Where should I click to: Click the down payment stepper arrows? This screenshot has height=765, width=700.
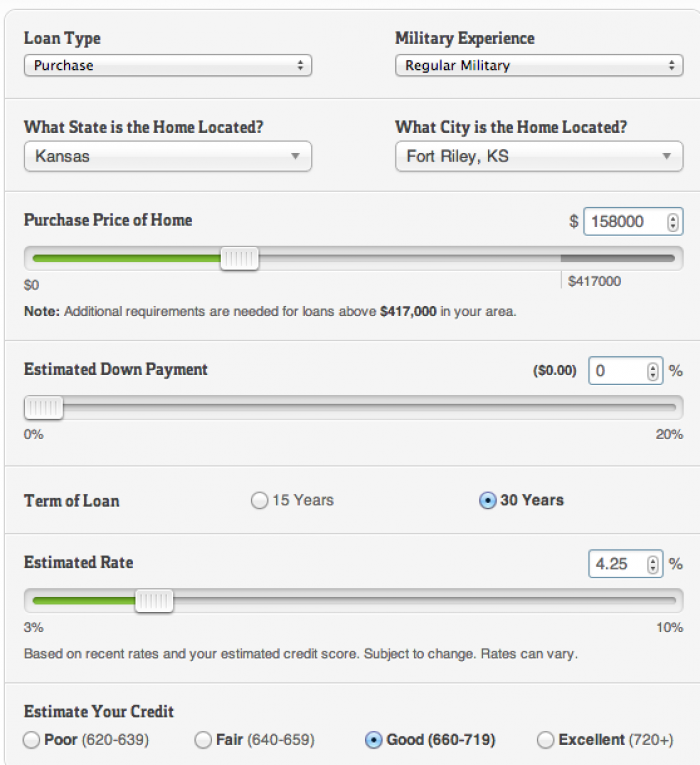[x=652, y=371]
